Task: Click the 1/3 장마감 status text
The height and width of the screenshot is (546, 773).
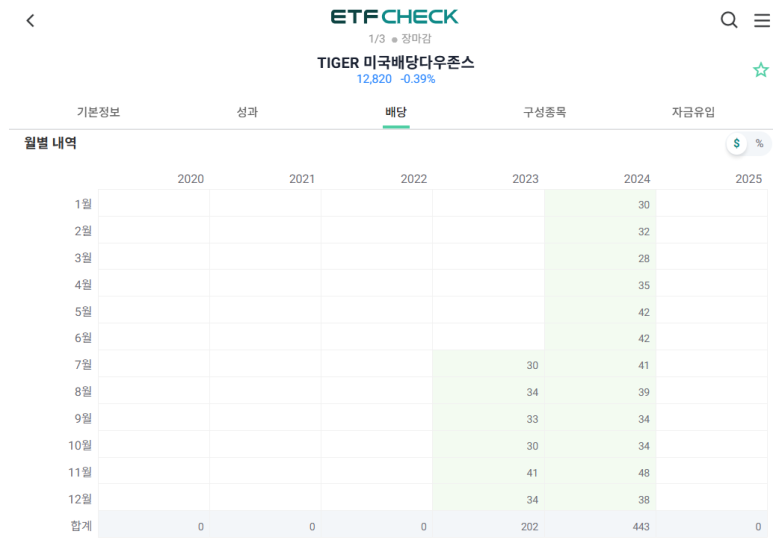Action: [400, 38]
